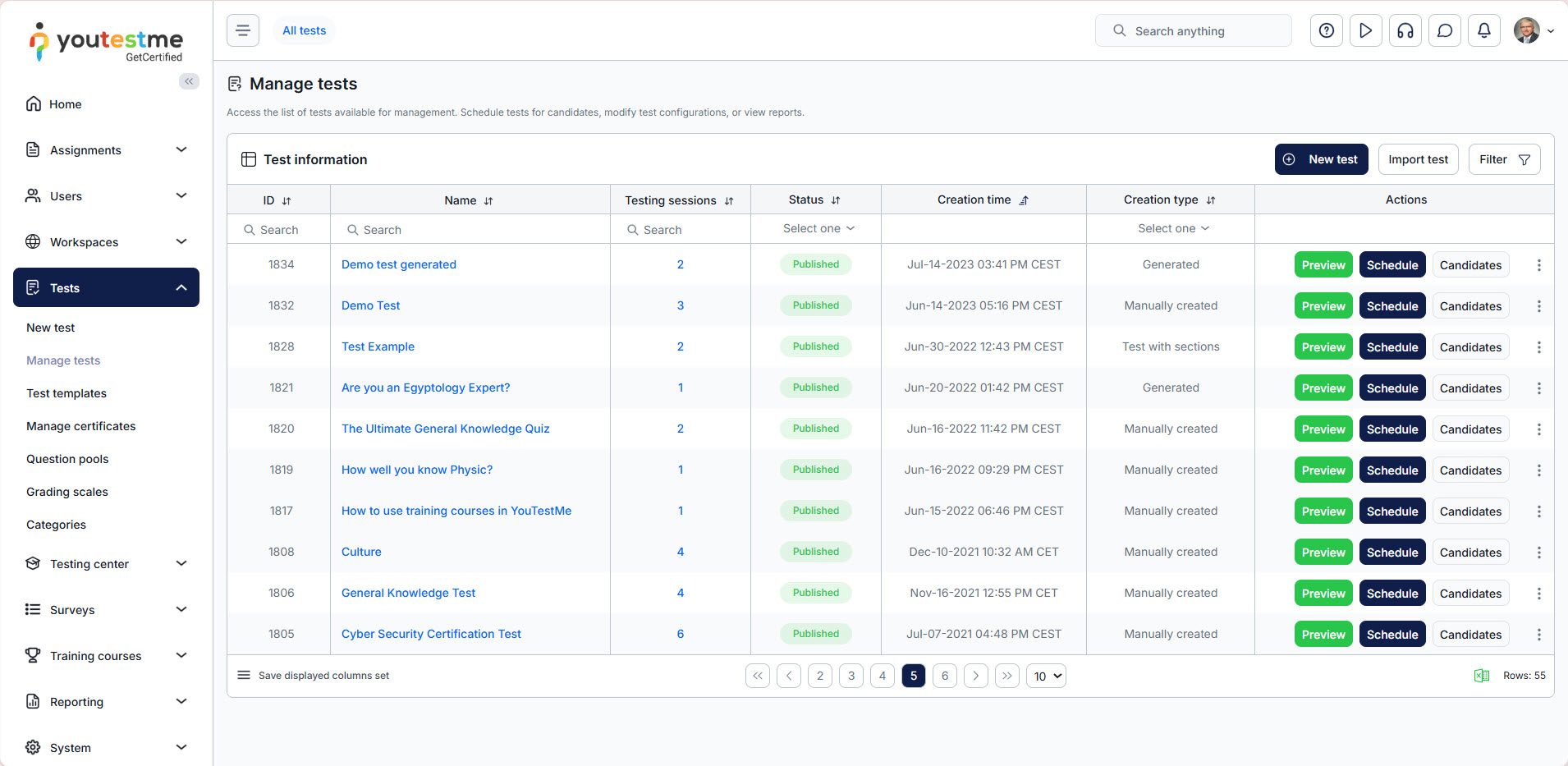Toggle sorting on Creation time column
Viewport: 1568px width, 766px height.
click(x=1024, y=200)
